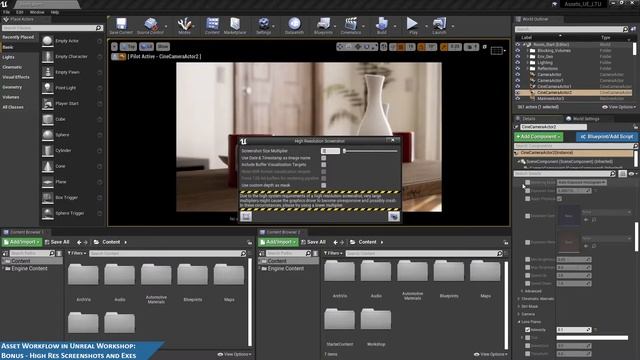
Task: Click the eject pilot icon near Pilot Active
Action: pos(122,56)
